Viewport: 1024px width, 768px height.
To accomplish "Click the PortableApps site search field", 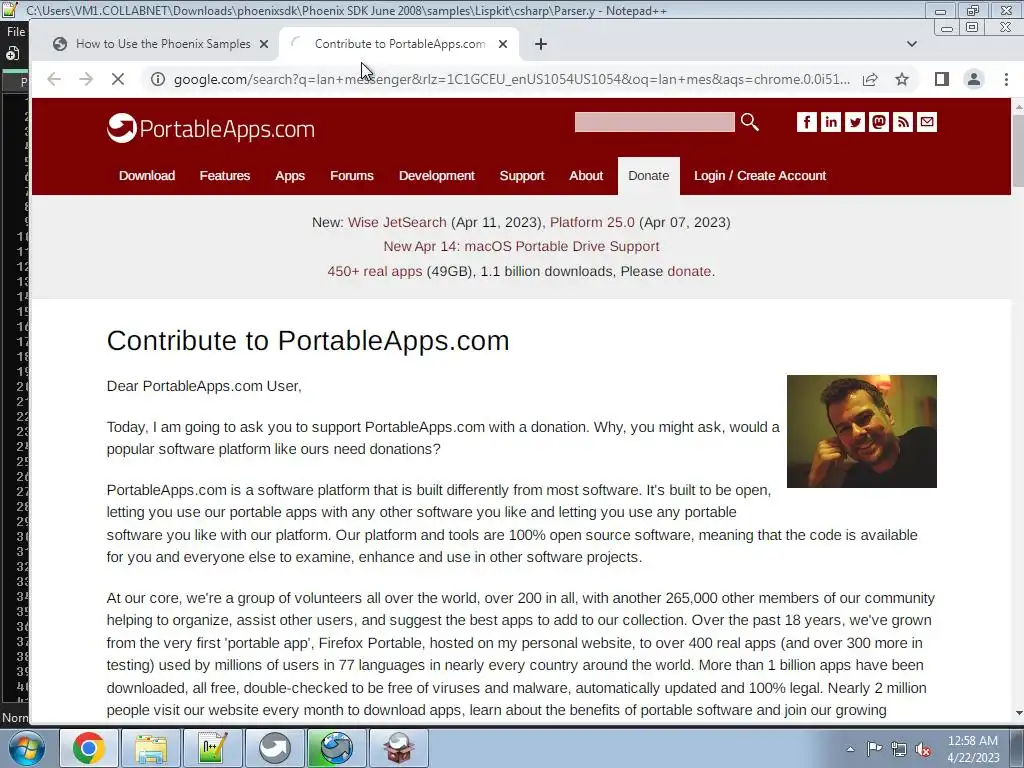I will pyautogui.click(x=654, y=122).
